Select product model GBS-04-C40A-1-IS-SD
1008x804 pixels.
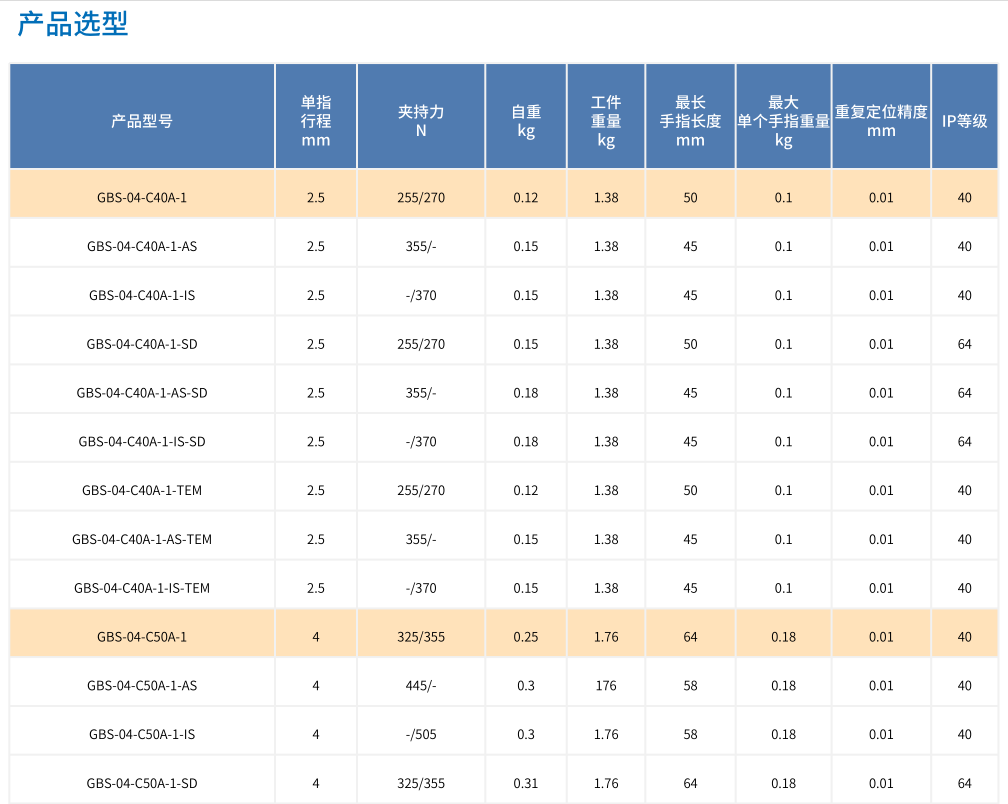(142, 442)
